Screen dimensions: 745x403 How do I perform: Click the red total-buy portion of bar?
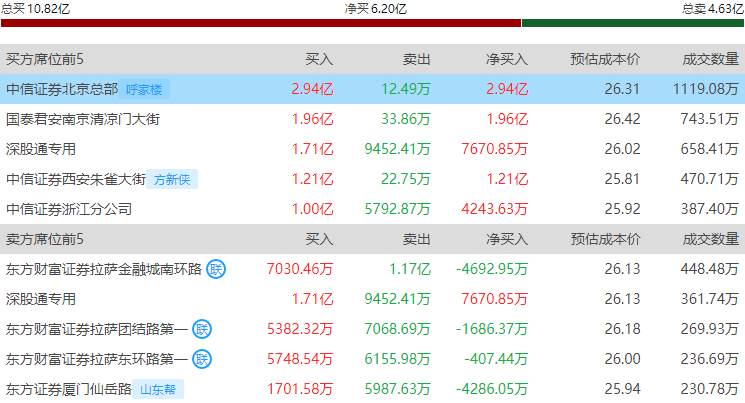(261, 23)
